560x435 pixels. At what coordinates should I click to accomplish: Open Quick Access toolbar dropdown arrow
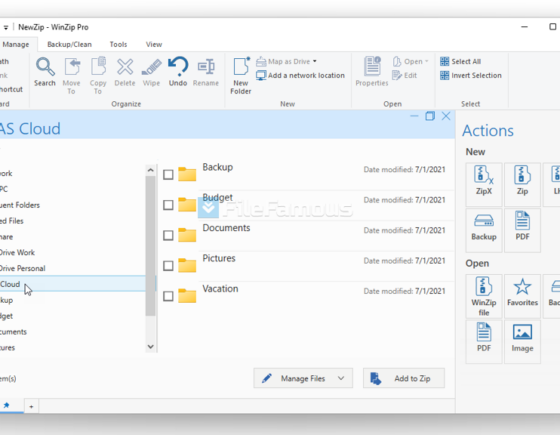(x=6, y=28)
